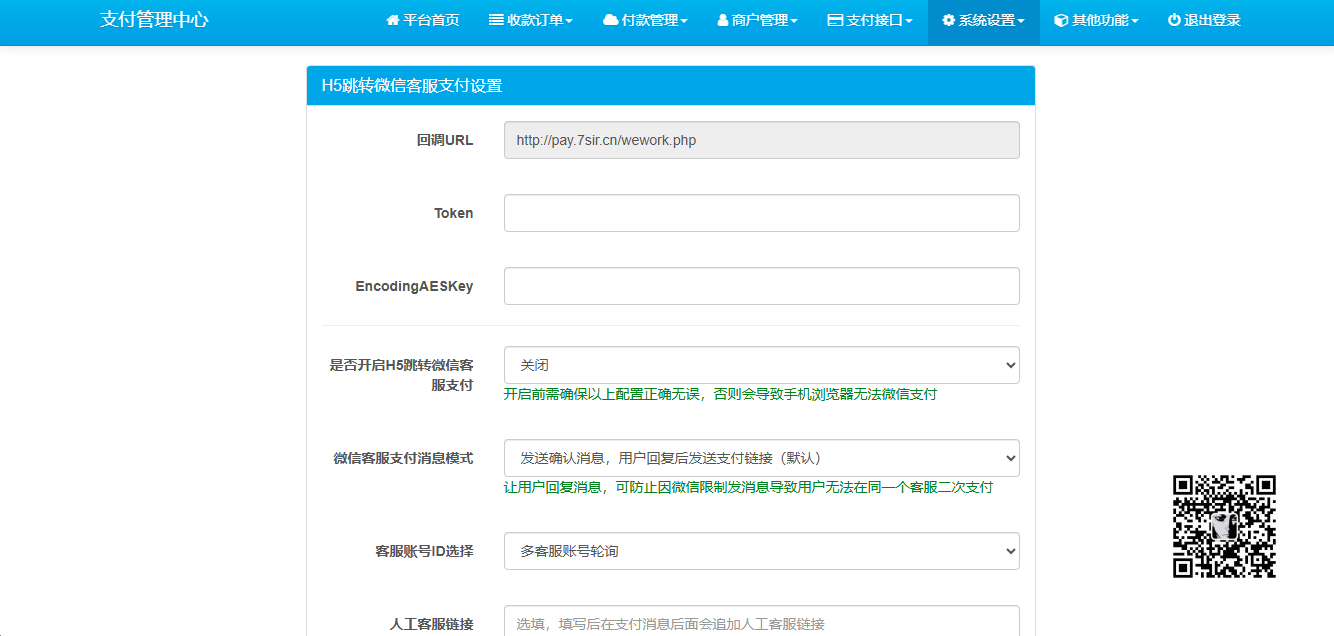Click the cube icon beside 其他功能
This screenshot has height=636, width=1334.
point(1061,21)
